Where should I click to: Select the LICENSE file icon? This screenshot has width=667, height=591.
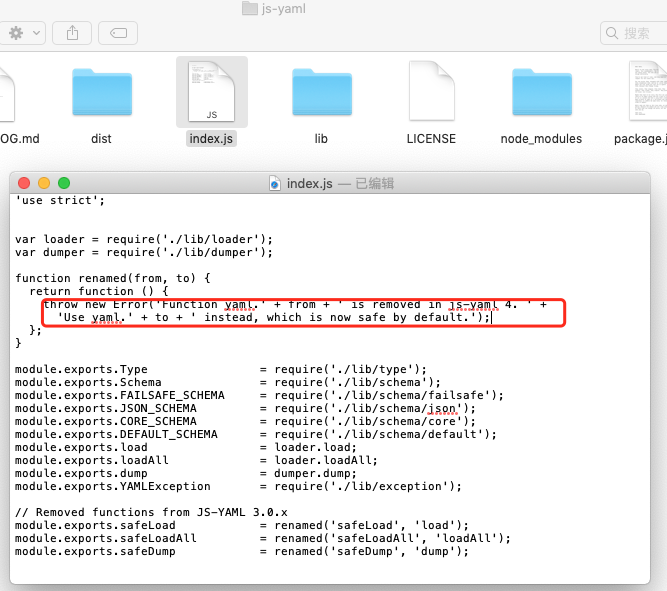pyautogui.click(x=431, y=91)
